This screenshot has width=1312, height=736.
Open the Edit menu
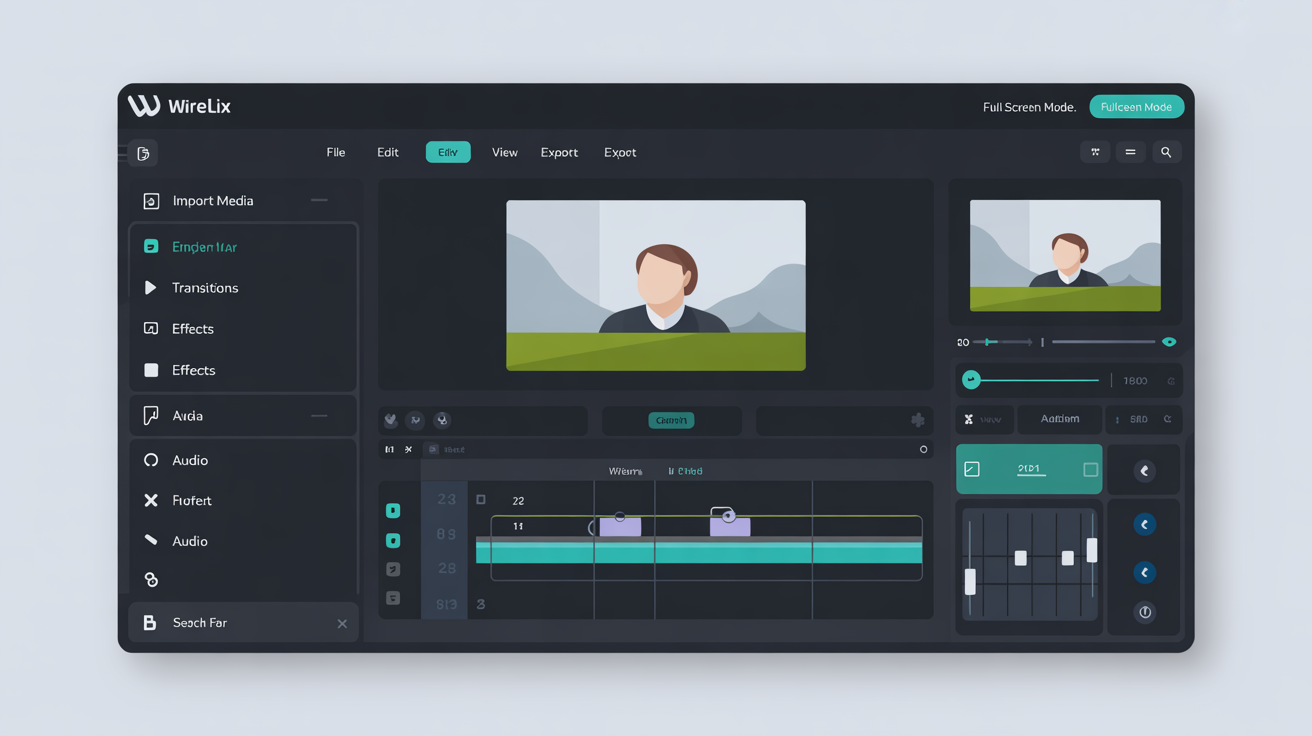(388, 152)
